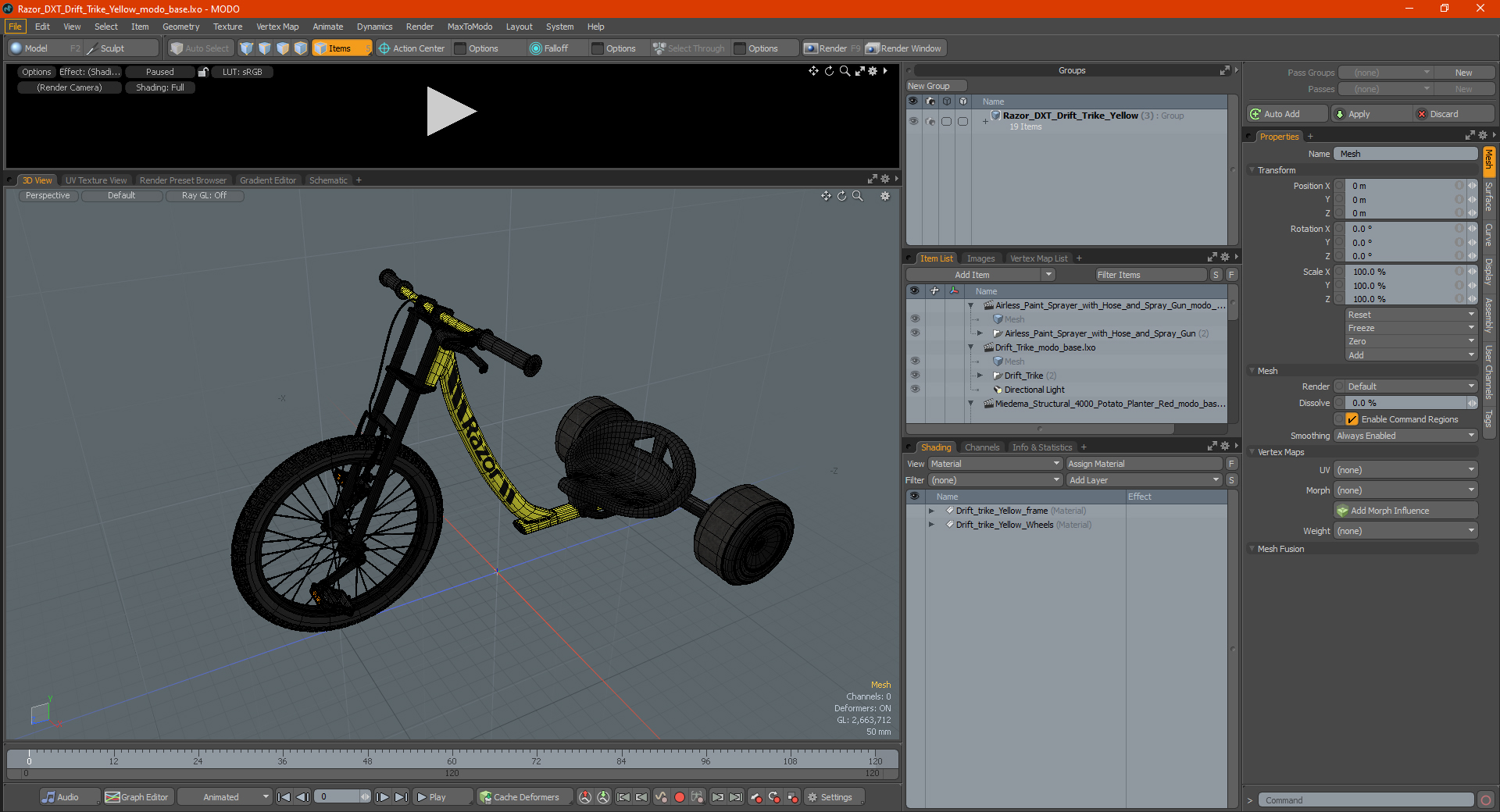This screenshot has width=1500, height=812.
Task: Toggle Select Through option
Action: [690, 48]
